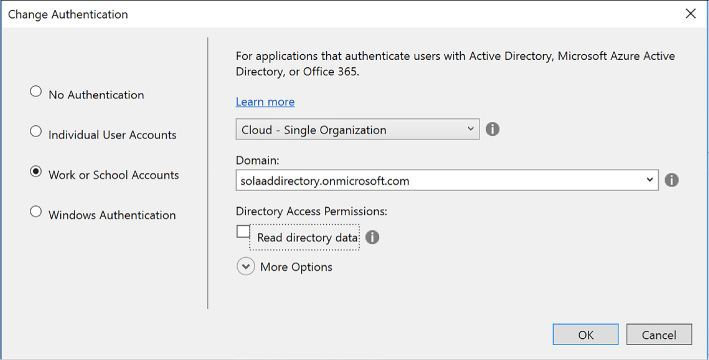Open the Learn more link
Viewport: 709px width, 360px height.
(x=265, y=102)
